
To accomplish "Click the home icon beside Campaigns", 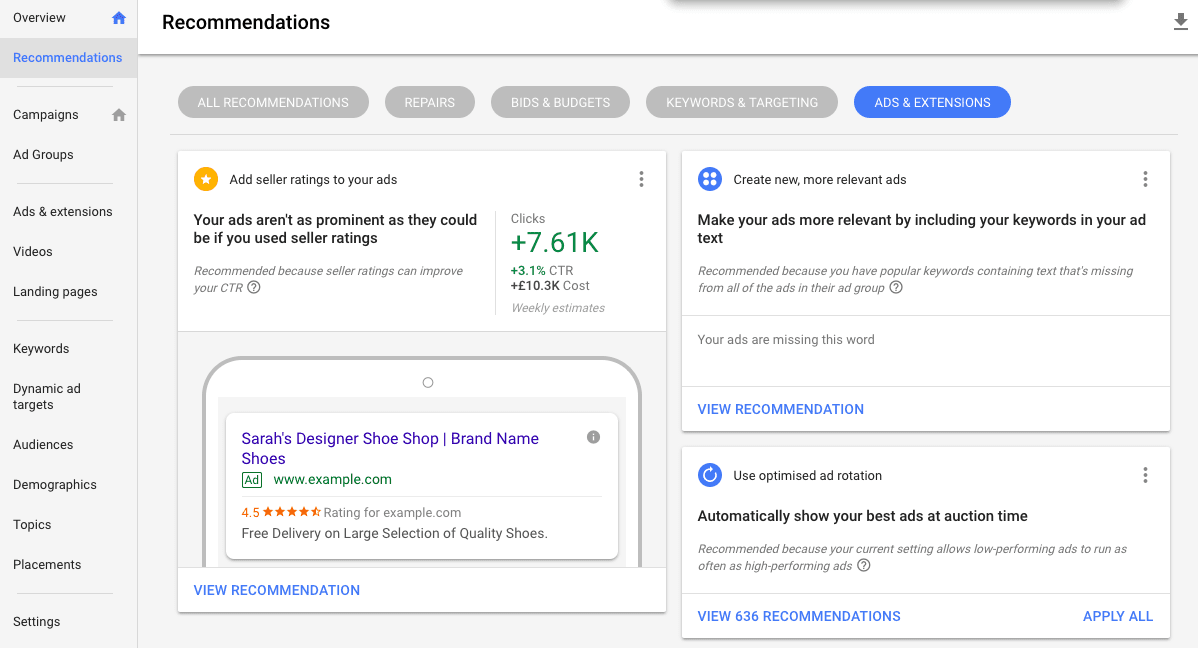I will 118,115.
